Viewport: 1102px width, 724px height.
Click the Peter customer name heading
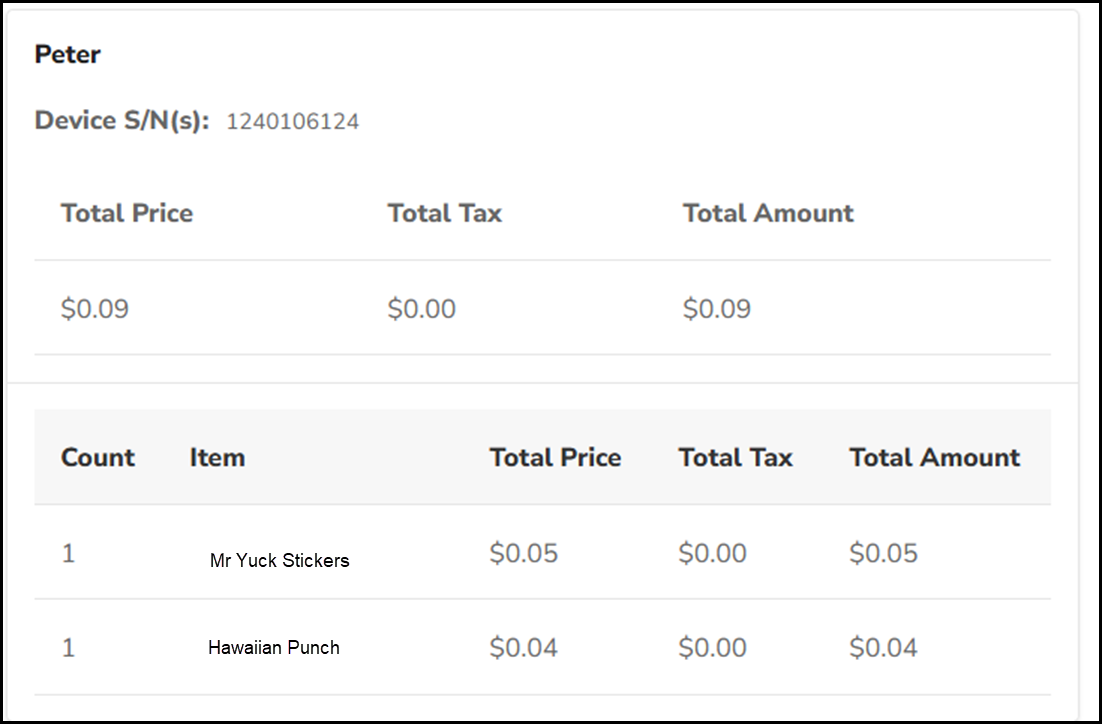(x=67, y=55)
